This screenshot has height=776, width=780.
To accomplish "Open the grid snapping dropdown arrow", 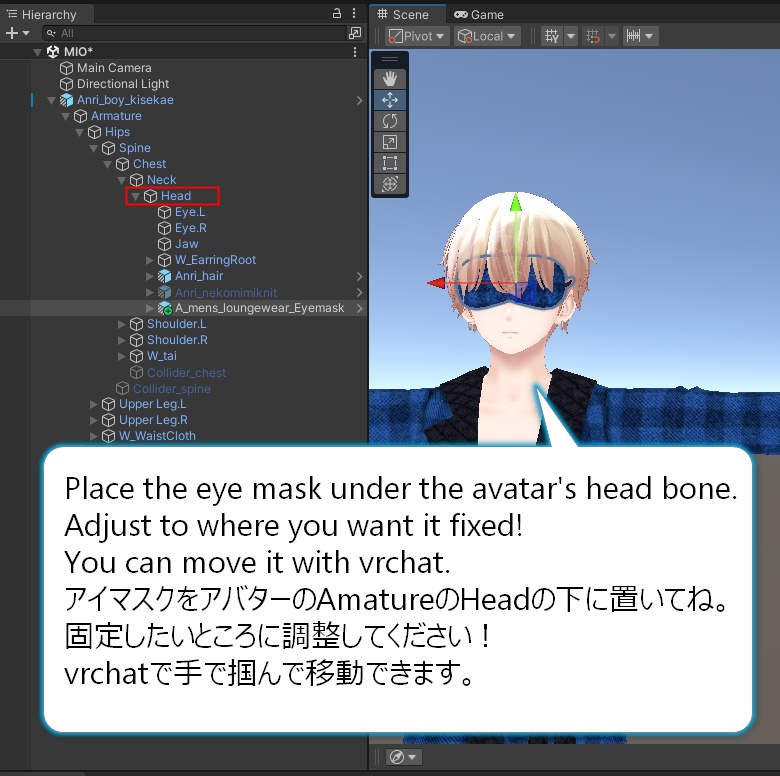I will coord(571,36).
